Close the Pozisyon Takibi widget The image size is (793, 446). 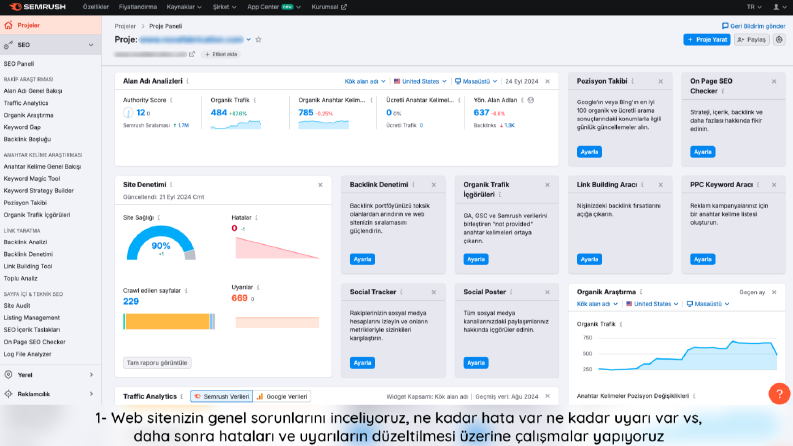click(x=660, y=81)
